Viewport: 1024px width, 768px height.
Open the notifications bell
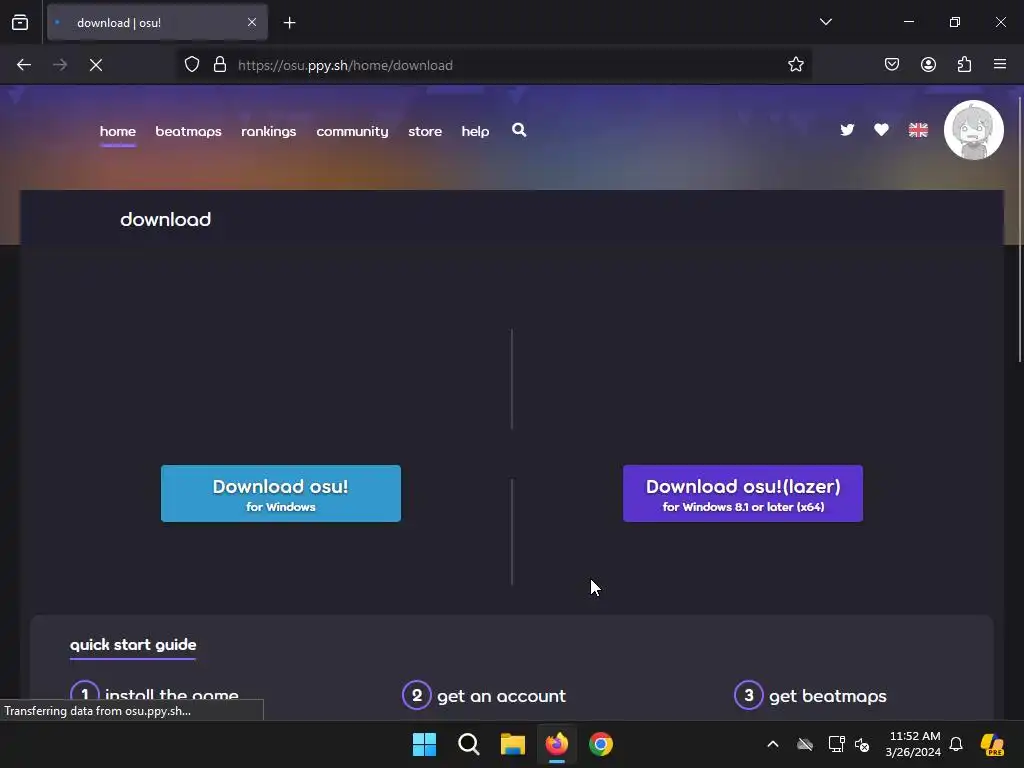956,744
